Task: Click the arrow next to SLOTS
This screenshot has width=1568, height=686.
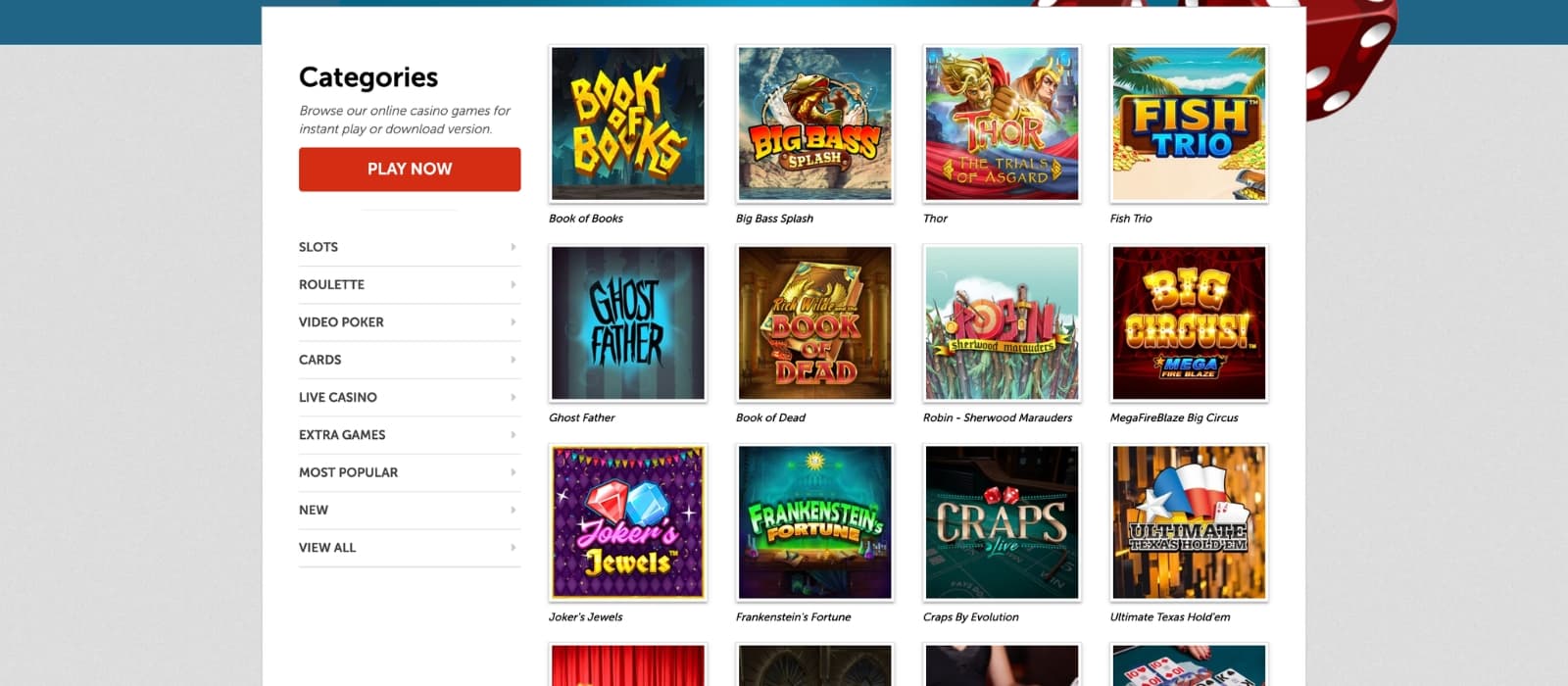Action: pyautogui.click(x=514, y=247)
